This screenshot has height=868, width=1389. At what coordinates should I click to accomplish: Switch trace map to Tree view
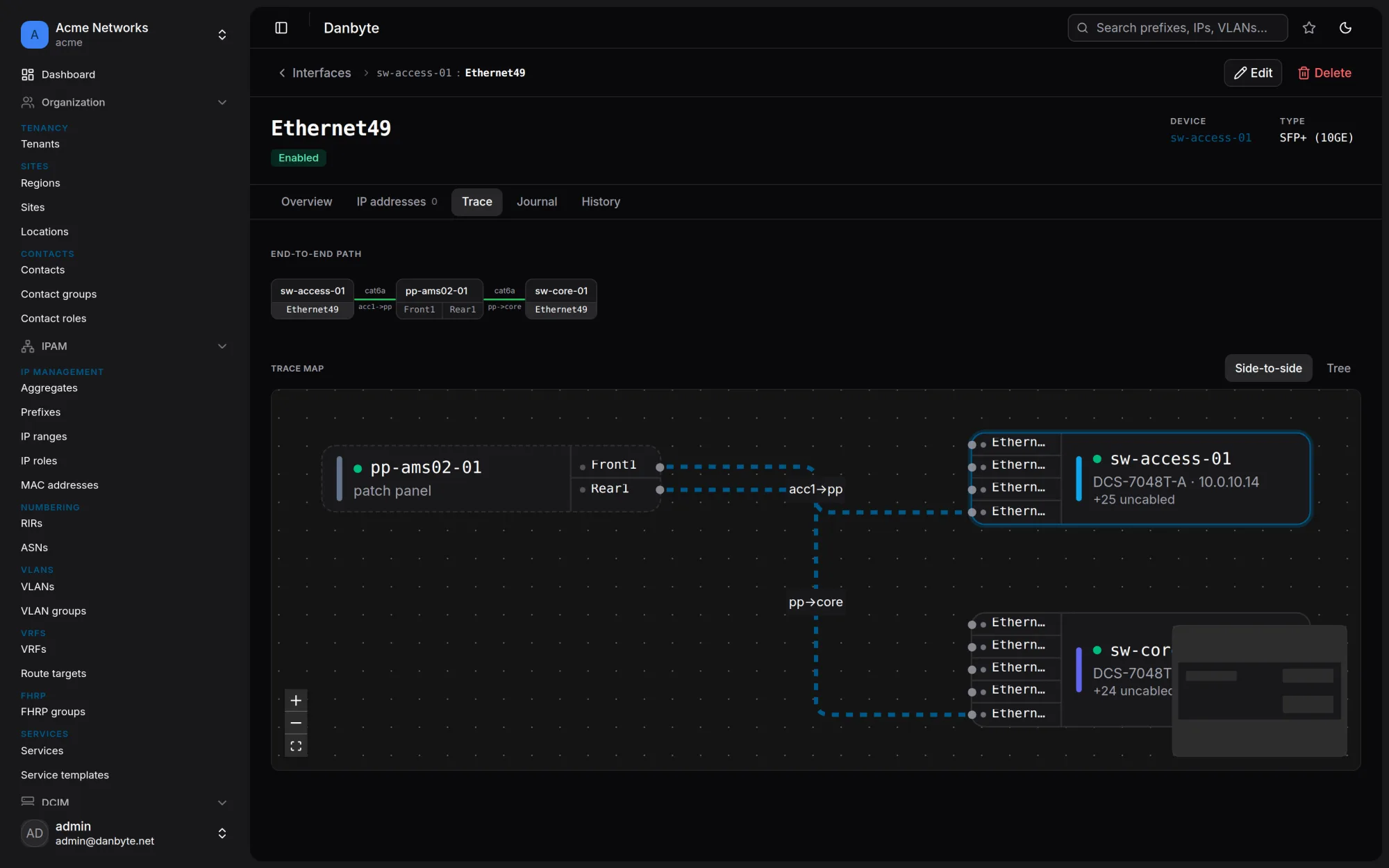[1338, 368]
